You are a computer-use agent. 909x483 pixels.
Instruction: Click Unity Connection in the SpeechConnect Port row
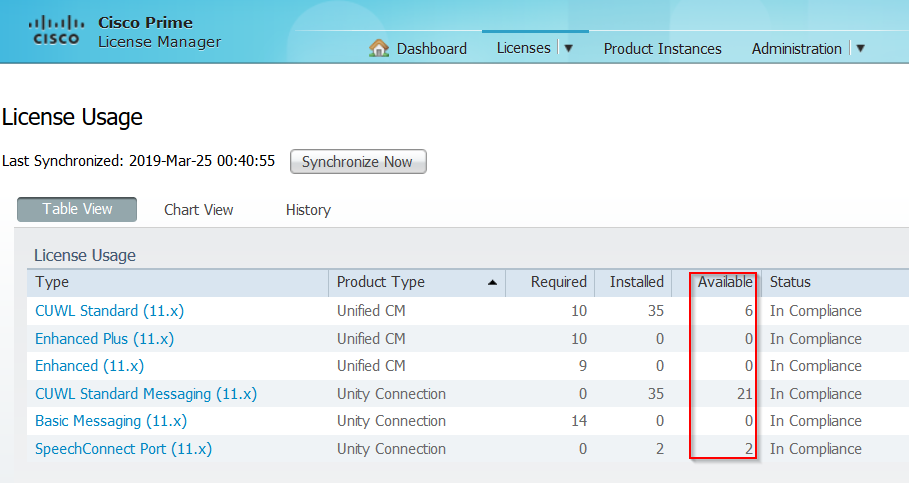[391, 449]
